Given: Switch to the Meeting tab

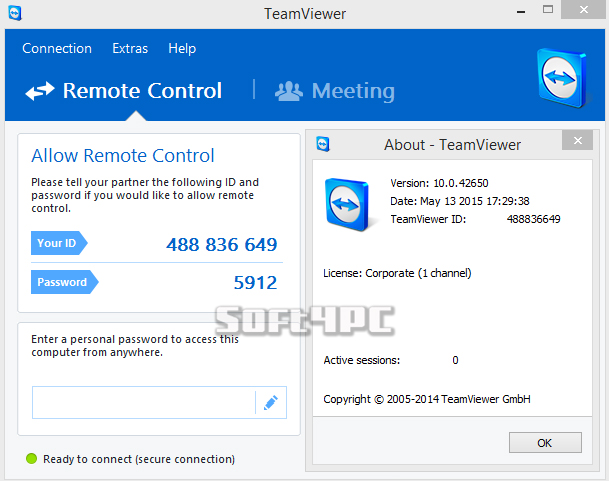Looking at the screenshot, I should [x=335, y=92].
